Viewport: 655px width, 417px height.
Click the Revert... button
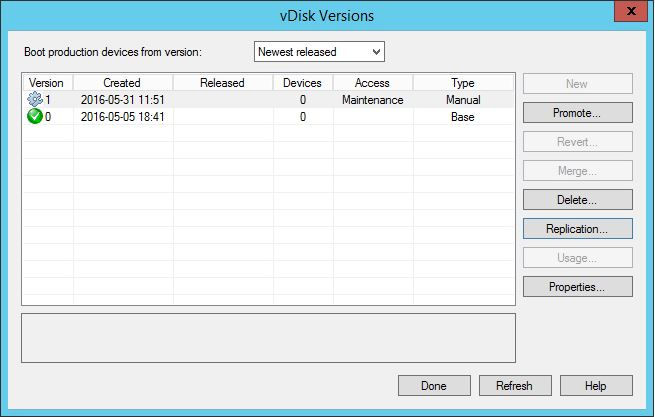tap(578, 142)
